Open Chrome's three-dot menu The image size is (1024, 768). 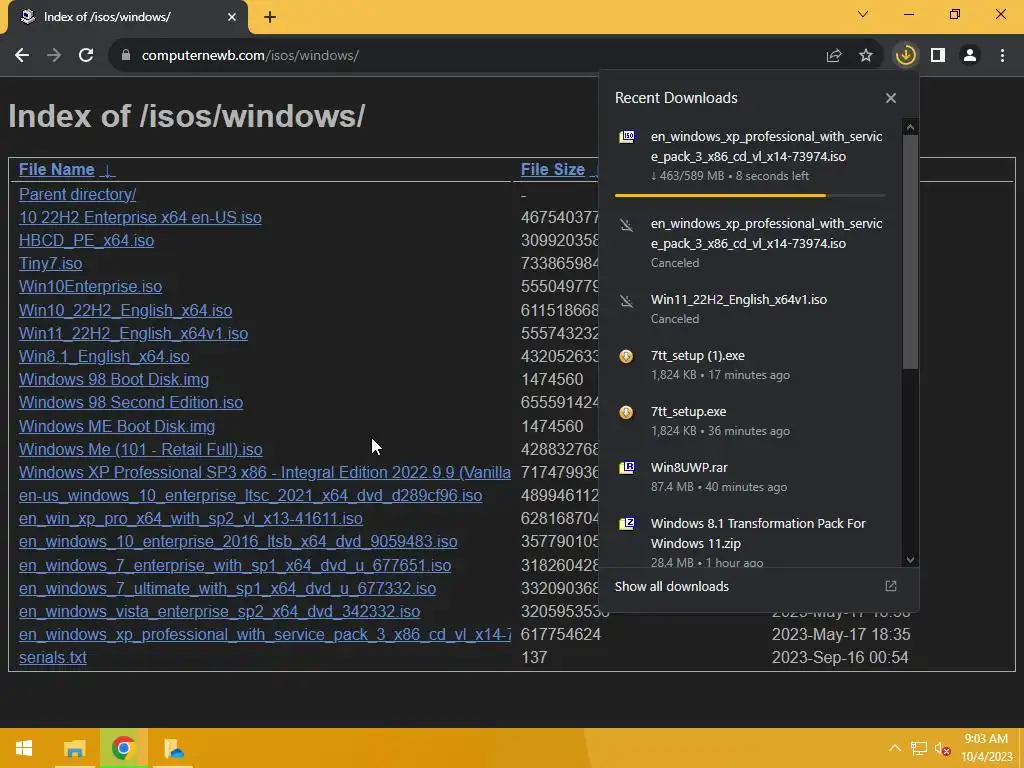[x=1002, y=56]
